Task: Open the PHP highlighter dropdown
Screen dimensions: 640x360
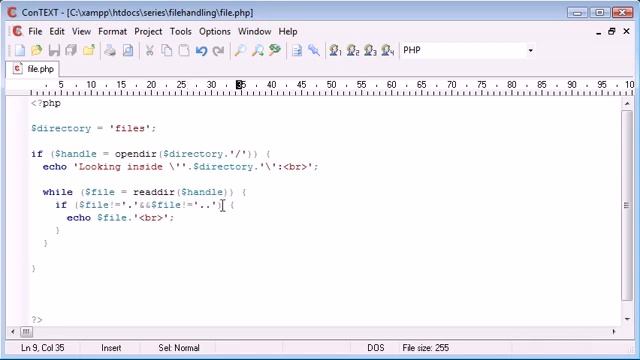Action: tap(530, 51)
